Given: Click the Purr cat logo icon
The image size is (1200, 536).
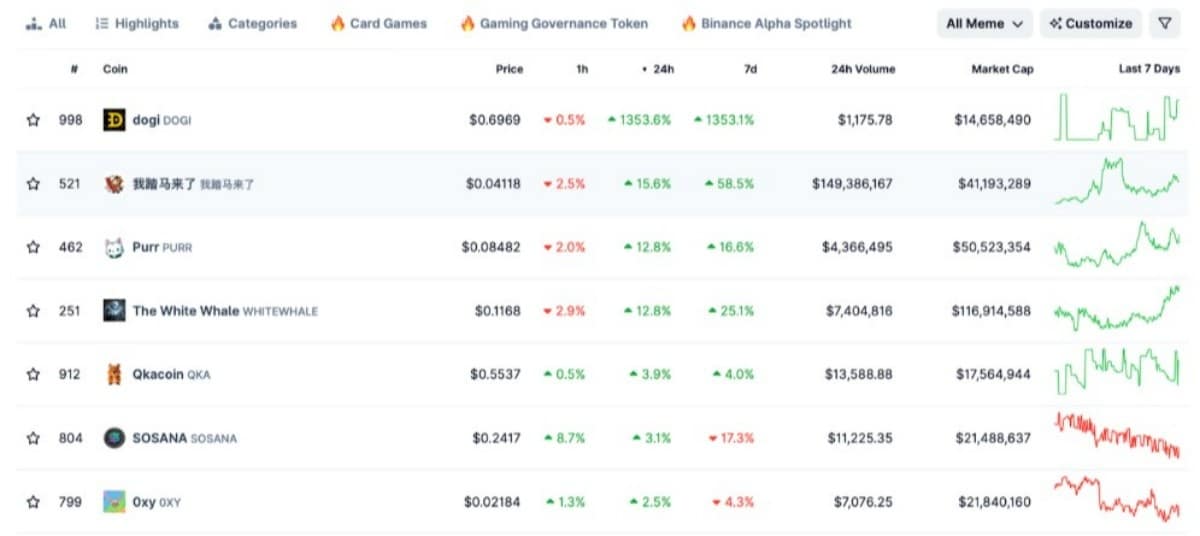Looking at the screenshot, I should pyautogui.click(x=115, y=247).
